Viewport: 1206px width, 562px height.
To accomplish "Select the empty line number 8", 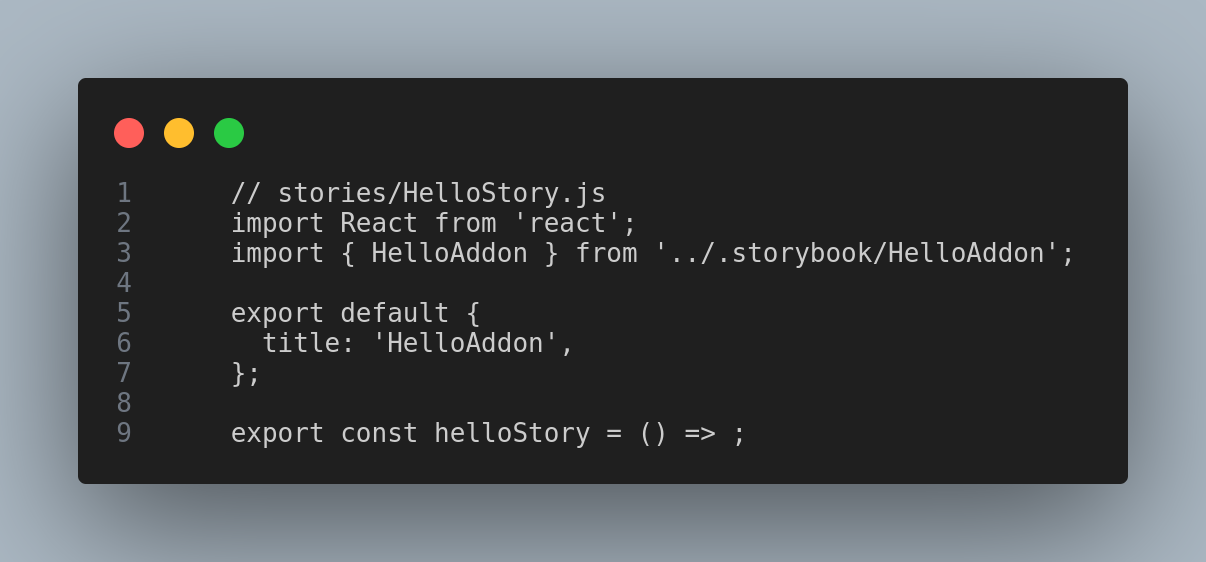I will tap(124, 403).
